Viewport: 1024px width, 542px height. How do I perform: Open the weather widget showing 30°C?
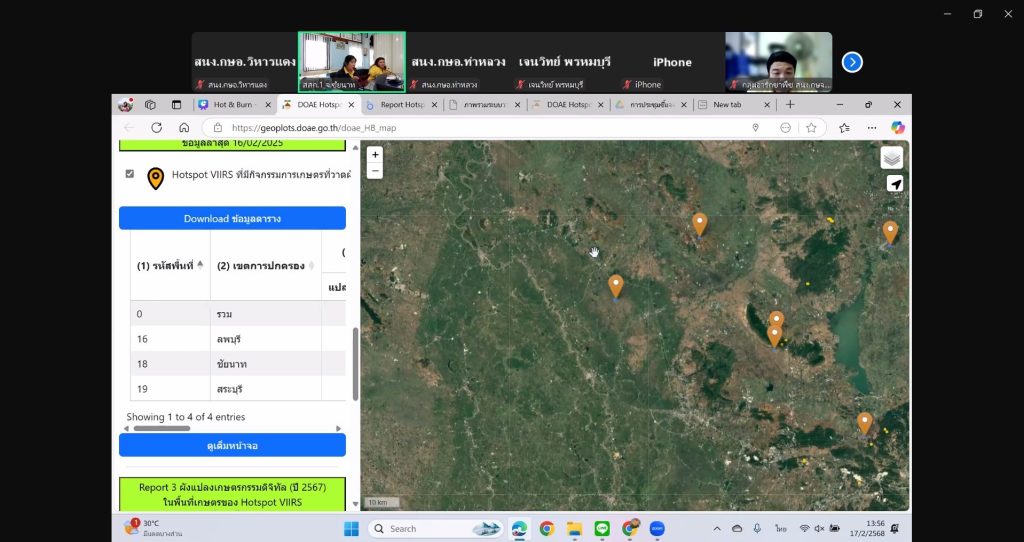pos(155,528)
